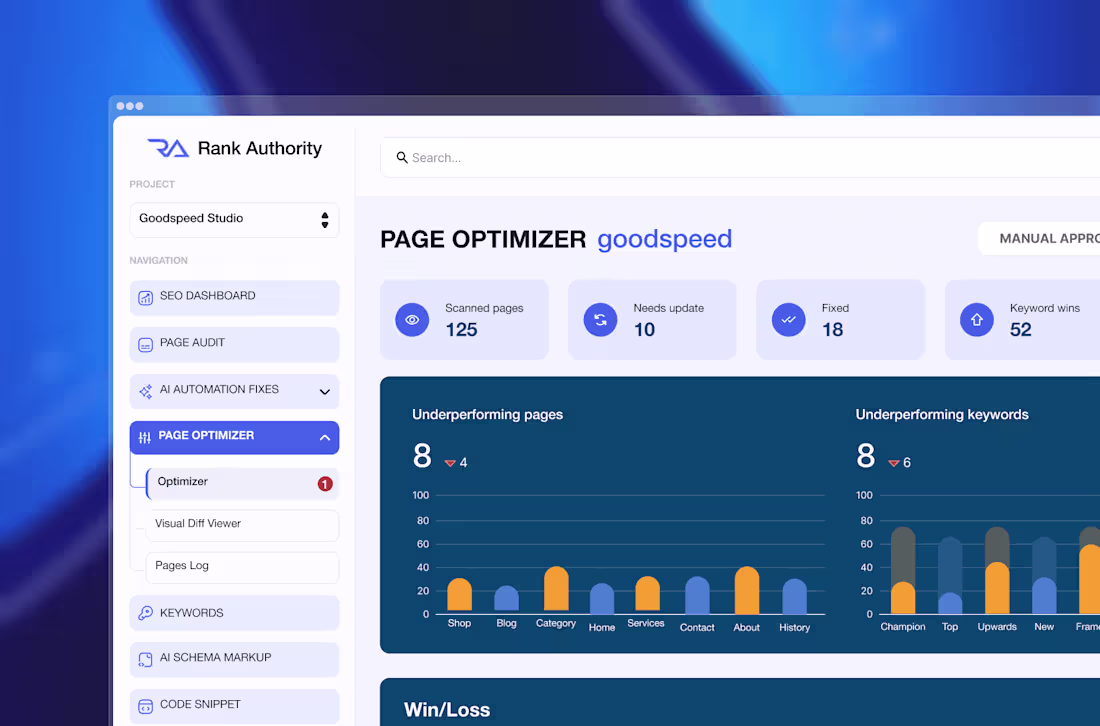This screenshot has height=726, width=1100.
Task: Click the goodspeed project link in heading
Action: click(x=664, y=239)
